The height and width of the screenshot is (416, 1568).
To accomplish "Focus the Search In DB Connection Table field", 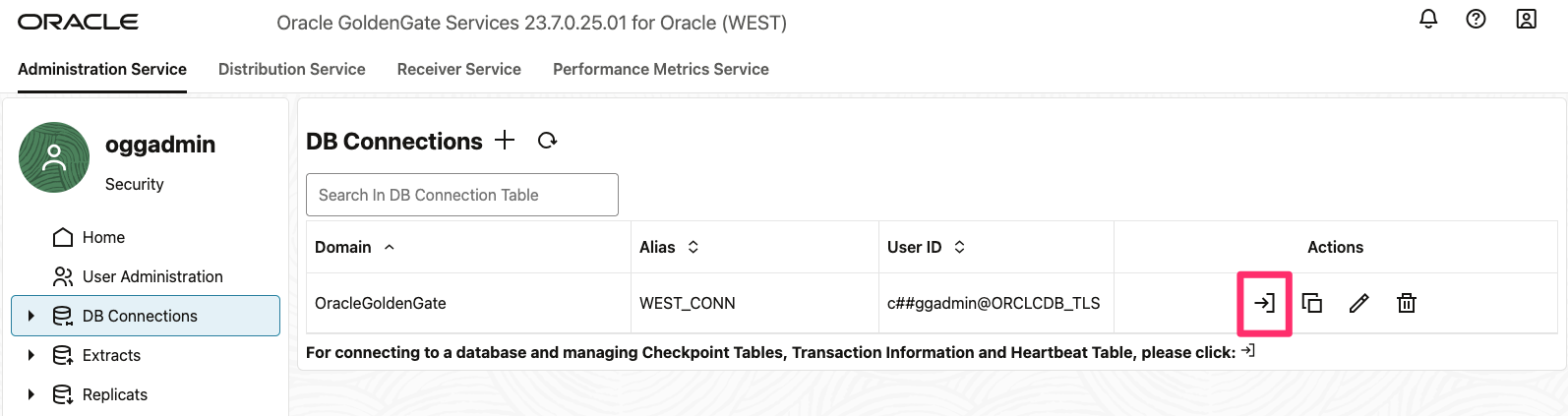I will pyautogui.click(x=461, y=195).
